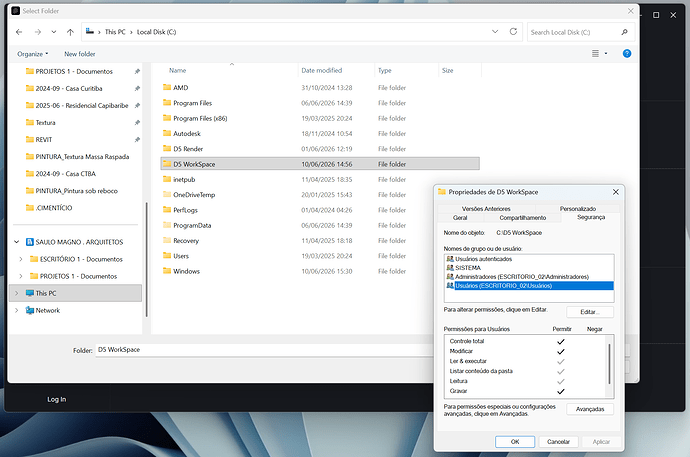Focus the Search Local Disk (C:) field
The width and height of the screenshot is (690, 457).
[581, 32]
